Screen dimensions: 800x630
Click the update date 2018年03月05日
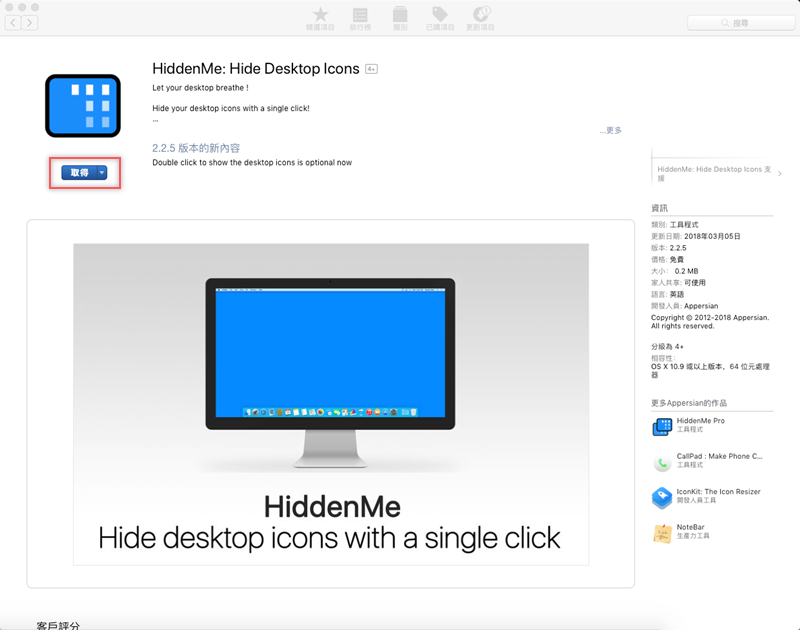[712, 236]
